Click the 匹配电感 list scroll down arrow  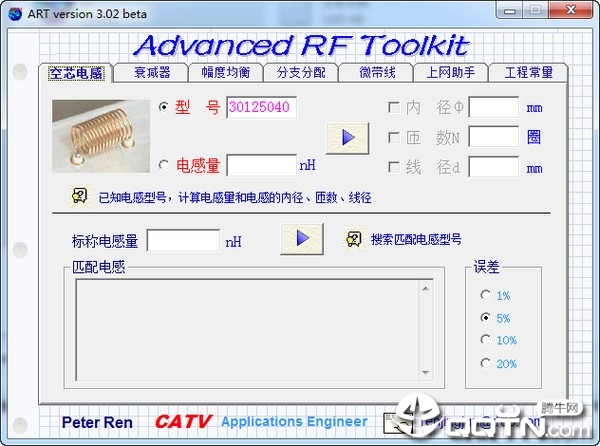click(426, 372)
